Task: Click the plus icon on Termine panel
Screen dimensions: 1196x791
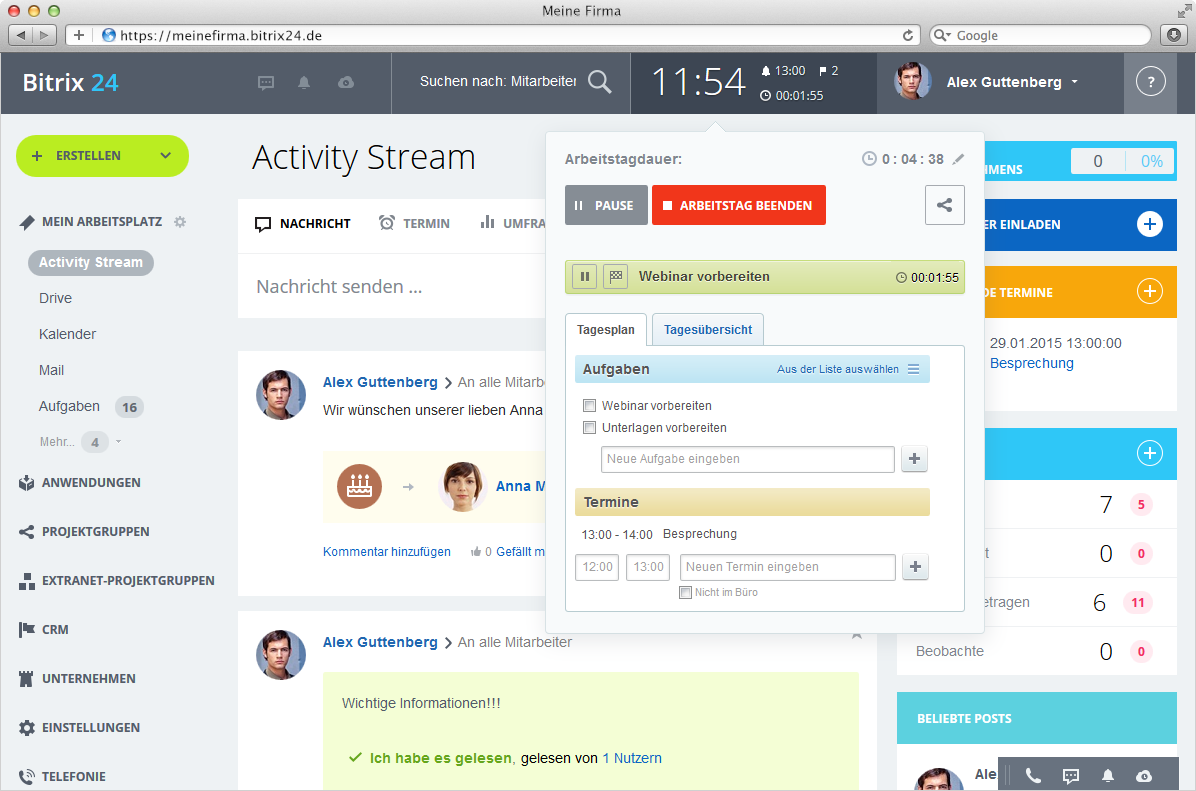Action: tap(1149, 291)
